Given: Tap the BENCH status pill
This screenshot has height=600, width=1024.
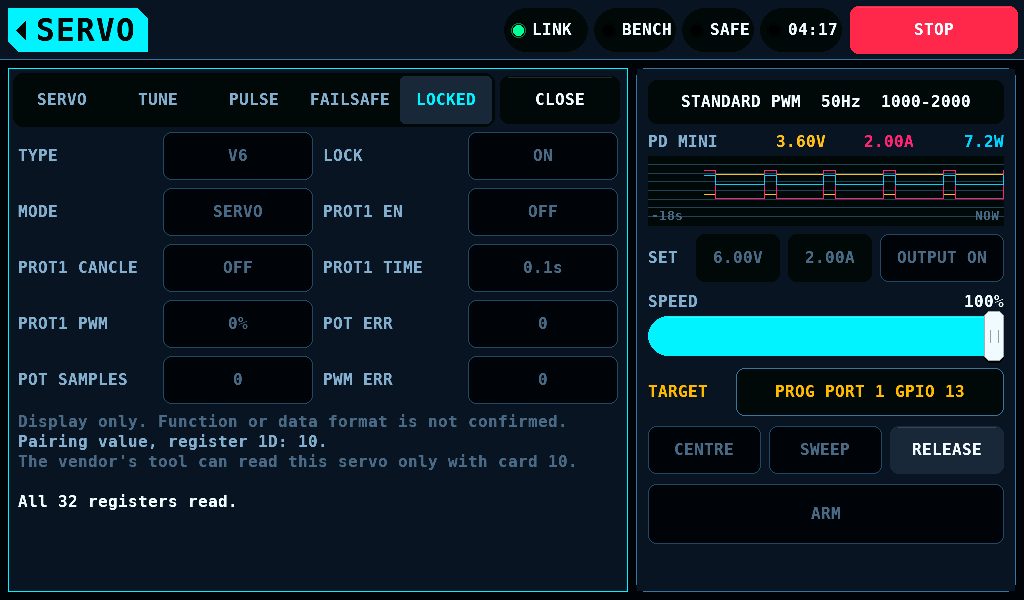Looking at the screenshot, I should click(x=635, y=30).
